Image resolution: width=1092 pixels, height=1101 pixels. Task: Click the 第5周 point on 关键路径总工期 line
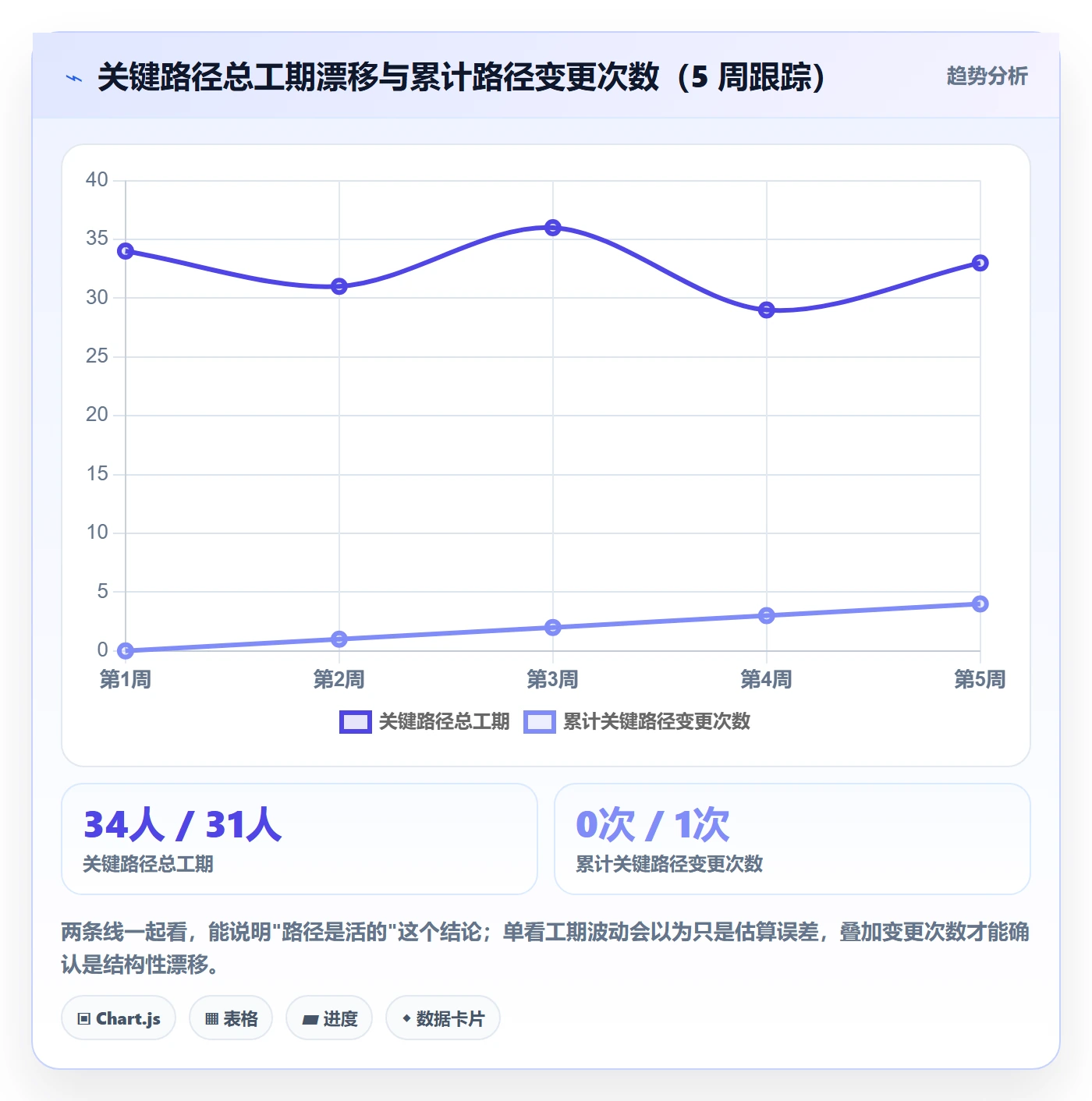980,263
